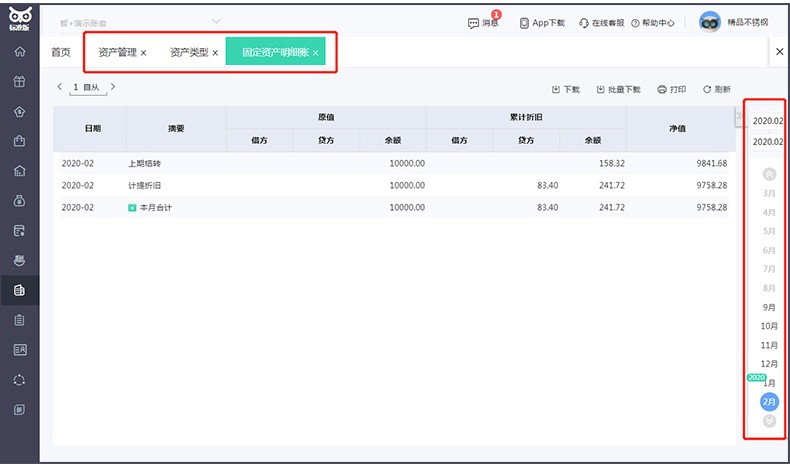Select 6月 in the month list
This screenshot has width=790, height=472.
(x=769, y=250)
